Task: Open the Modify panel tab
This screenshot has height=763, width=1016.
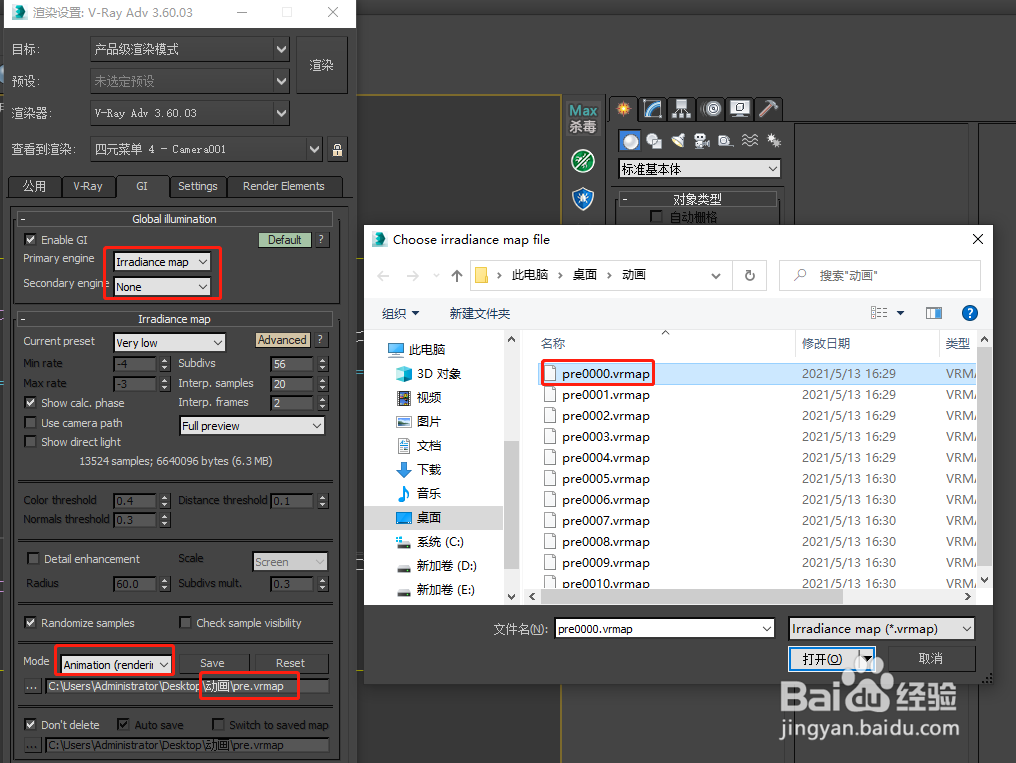Action: 652,109
